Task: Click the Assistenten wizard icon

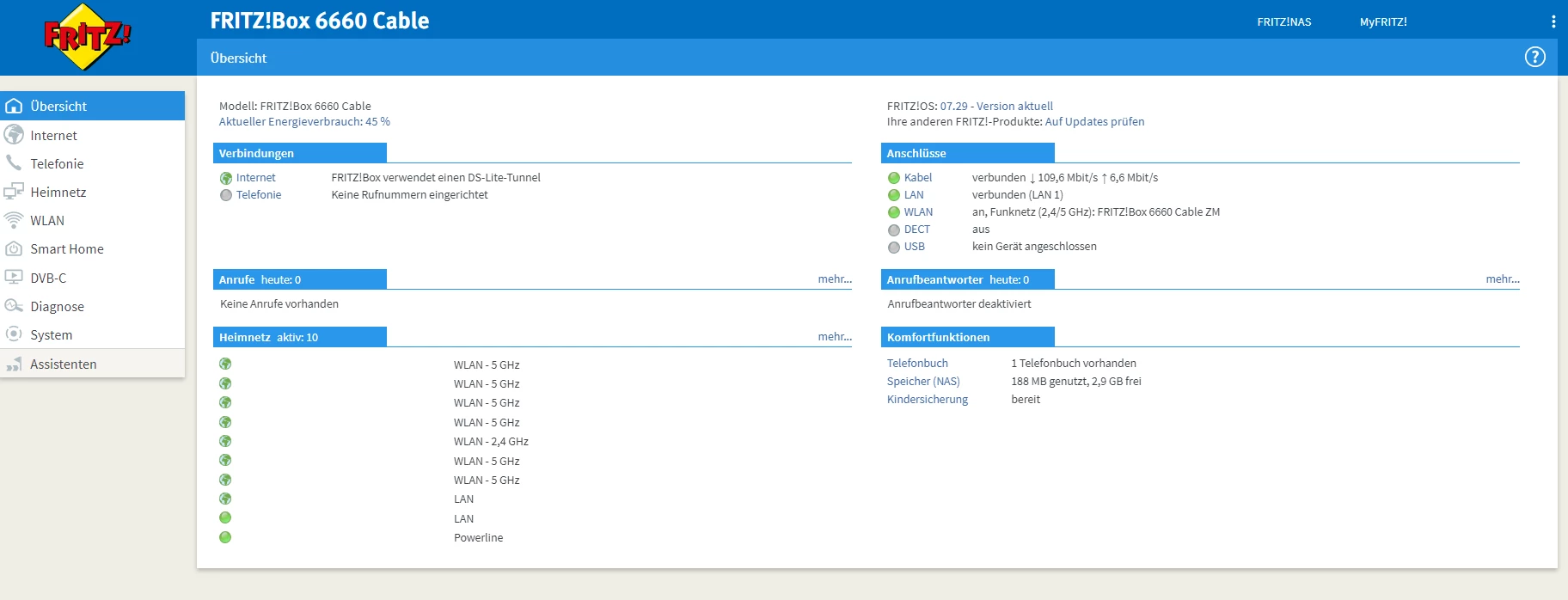Action: pyautogui.click(x=14, y=364)
